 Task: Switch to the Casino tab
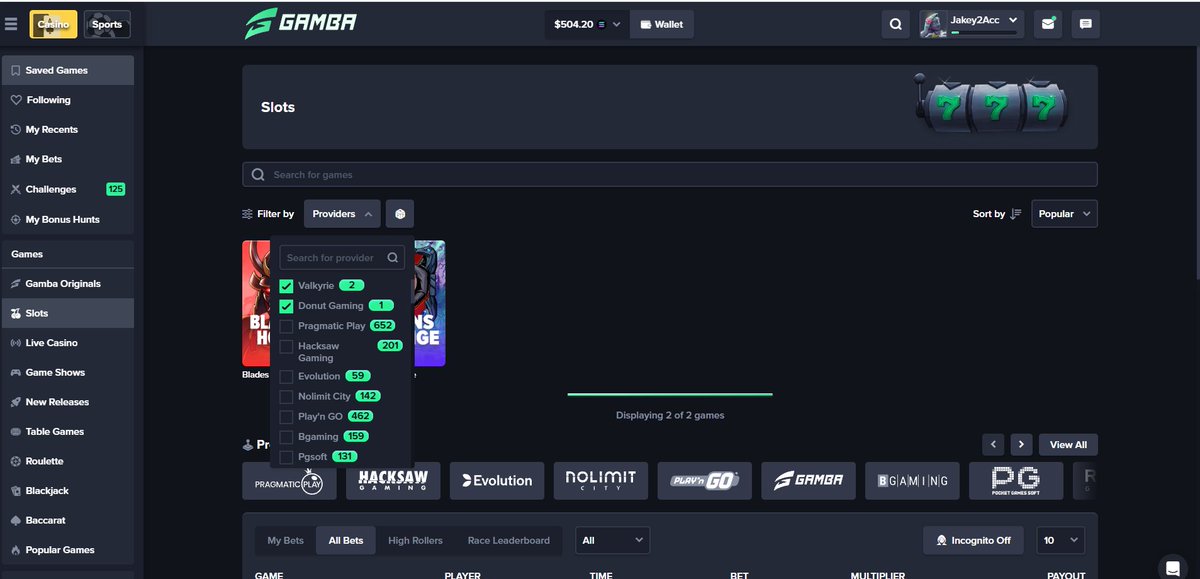(x=54, y=24)
